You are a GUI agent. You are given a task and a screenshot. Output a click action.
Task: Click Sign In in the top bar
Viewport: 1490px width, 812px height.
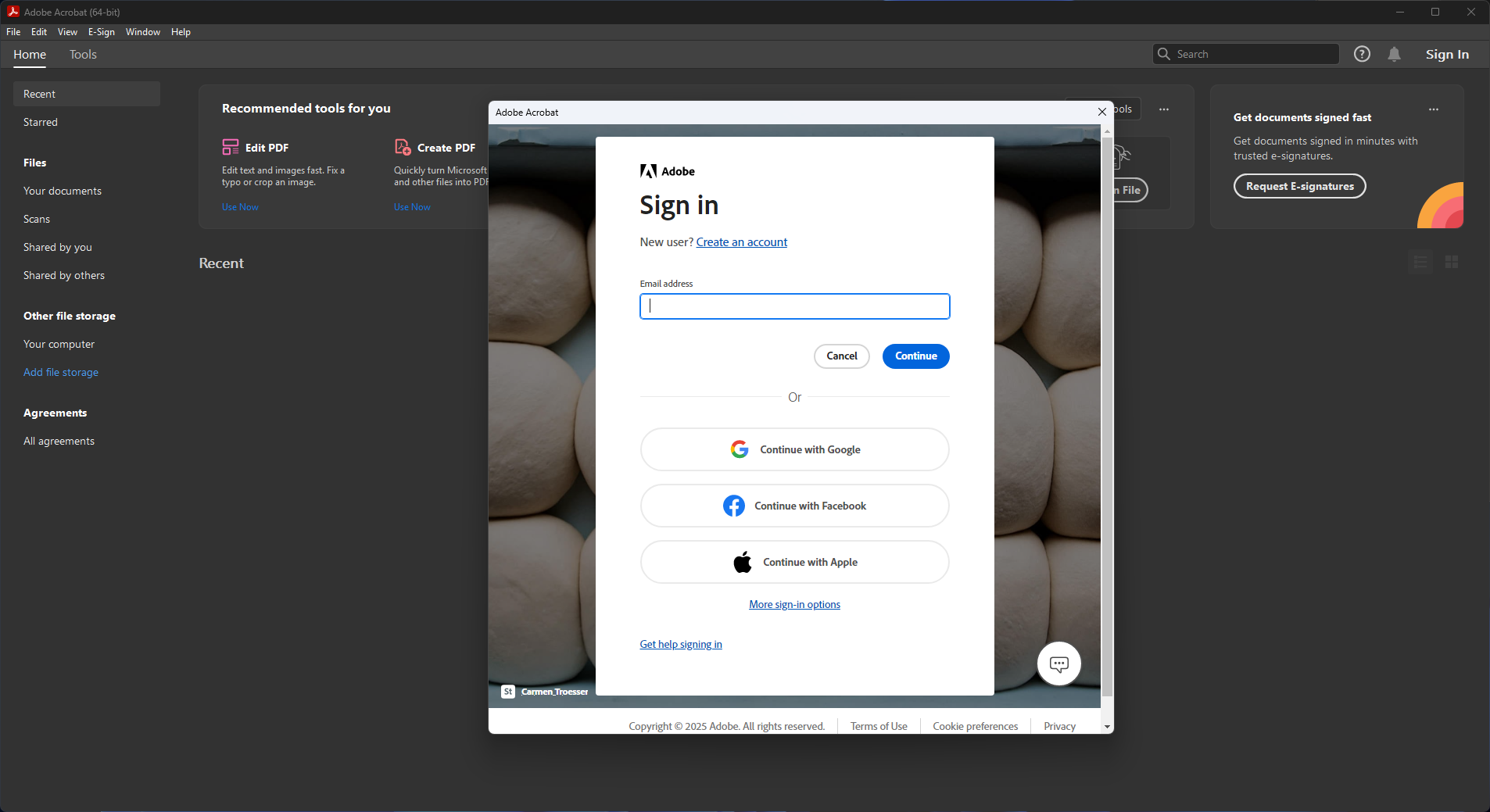point(1447,54)
